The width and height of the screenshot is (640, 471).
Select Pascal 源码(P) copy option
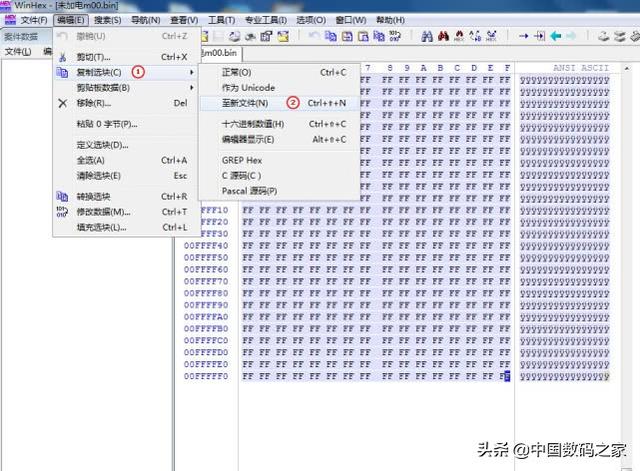tap(279, 191)
